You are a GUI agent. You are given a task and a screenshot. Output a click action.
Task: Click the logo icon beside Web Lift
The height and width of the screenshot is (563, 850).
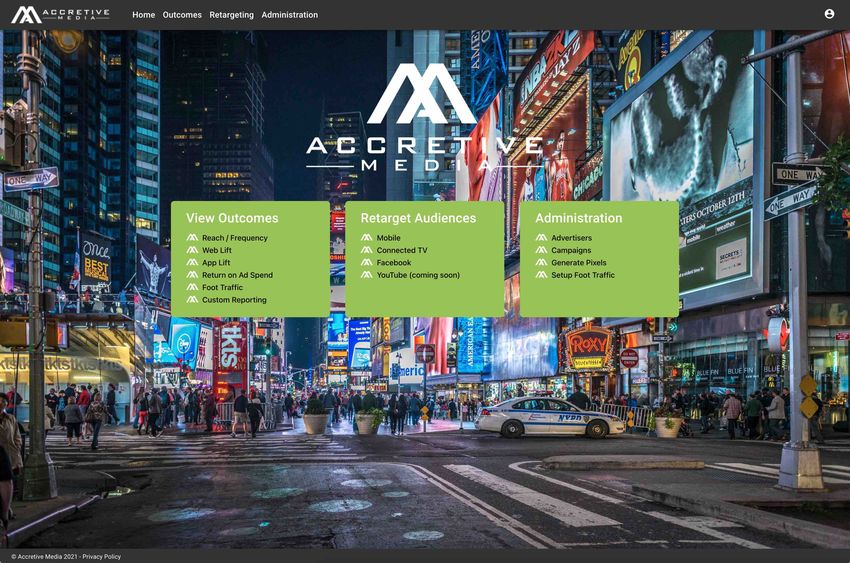point(192,250)
